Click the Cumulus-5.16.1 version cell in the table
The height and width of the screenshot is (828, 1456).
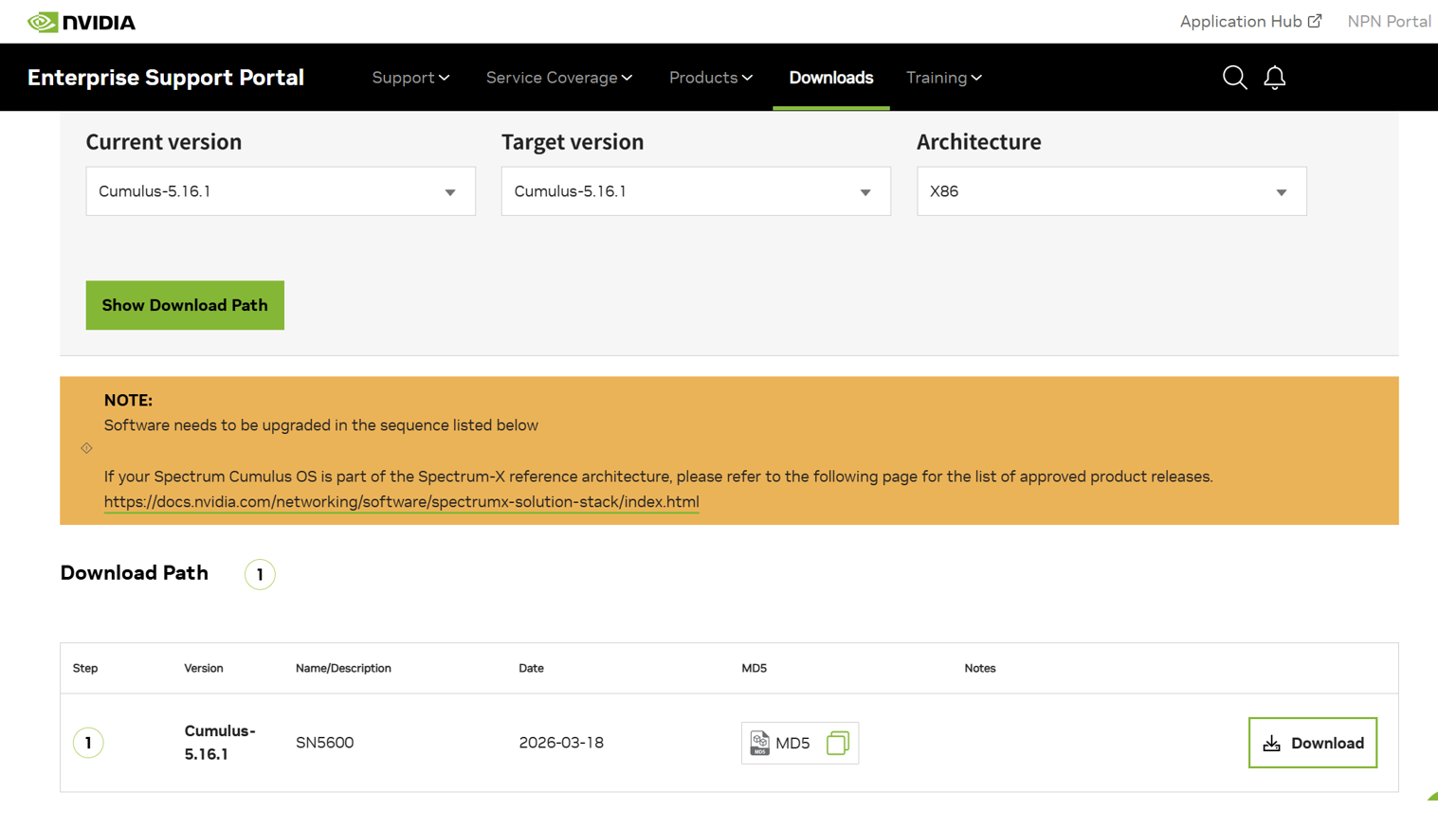[x=220, y=743]
